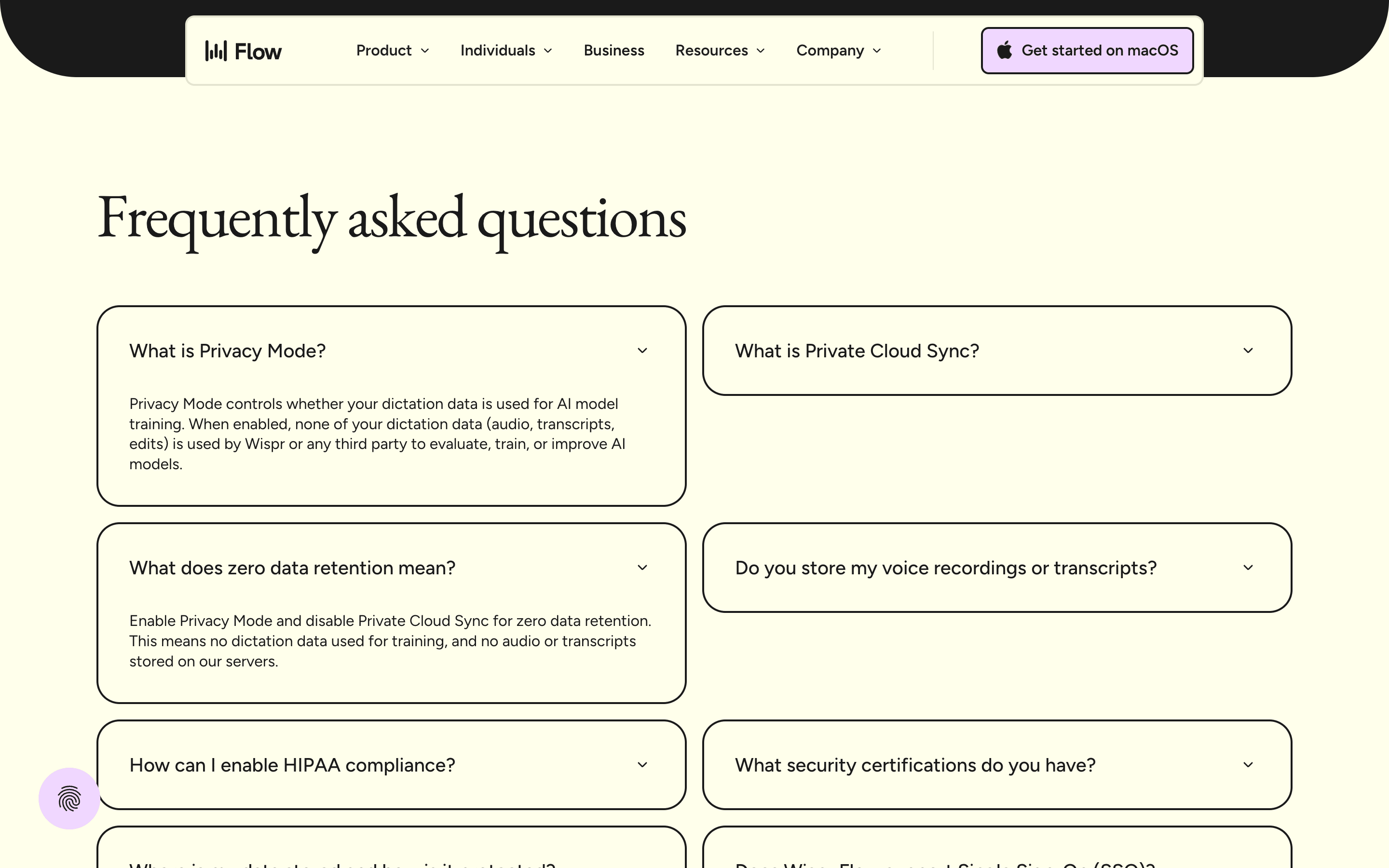Click the zero data retention answer paragraph
Viewport: 1389px width, 868px height.
tap(390, 641)
